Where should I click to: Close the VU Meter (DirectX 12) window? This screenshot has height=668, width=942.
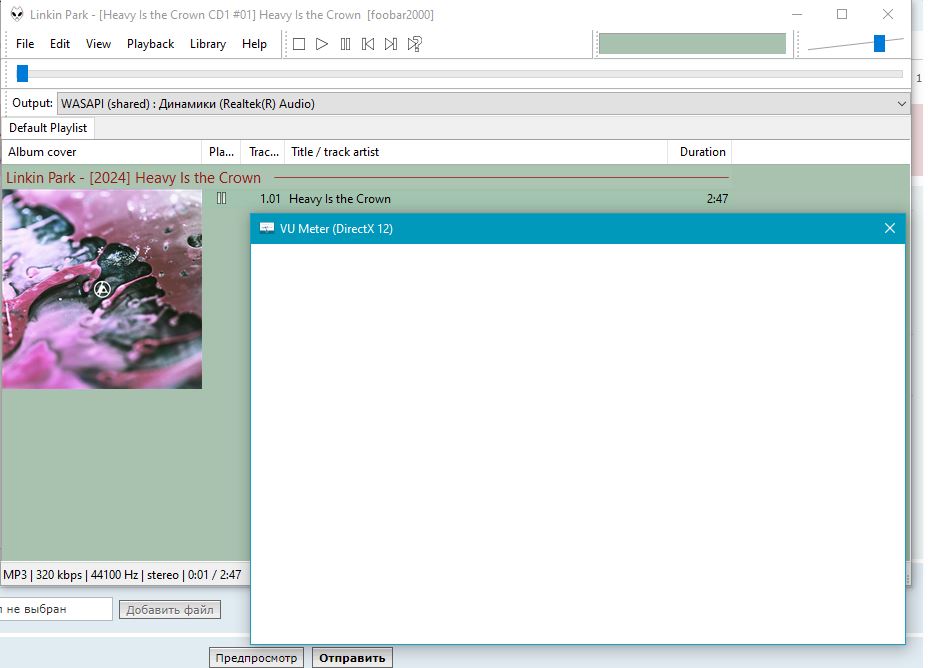890,228
